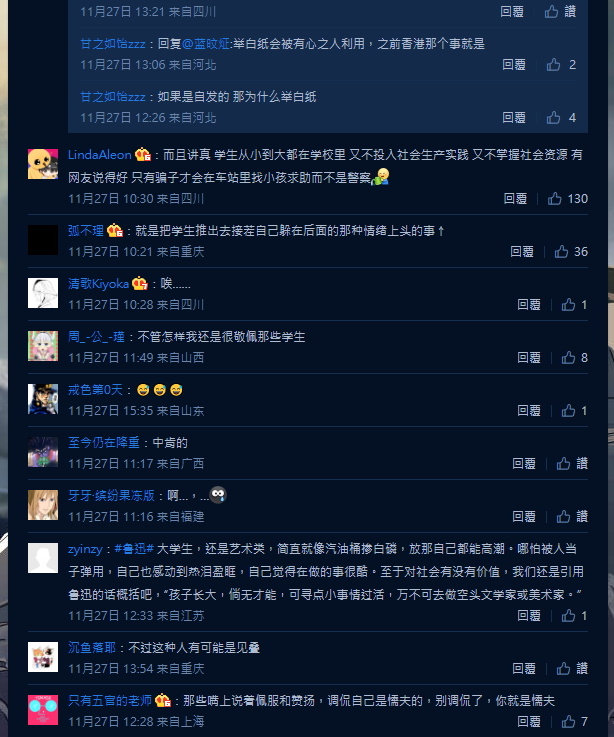This screenshot has height=737, width=614.
Task: Like LindaAleon's comment with 130 likes
Action: (555, 199)
